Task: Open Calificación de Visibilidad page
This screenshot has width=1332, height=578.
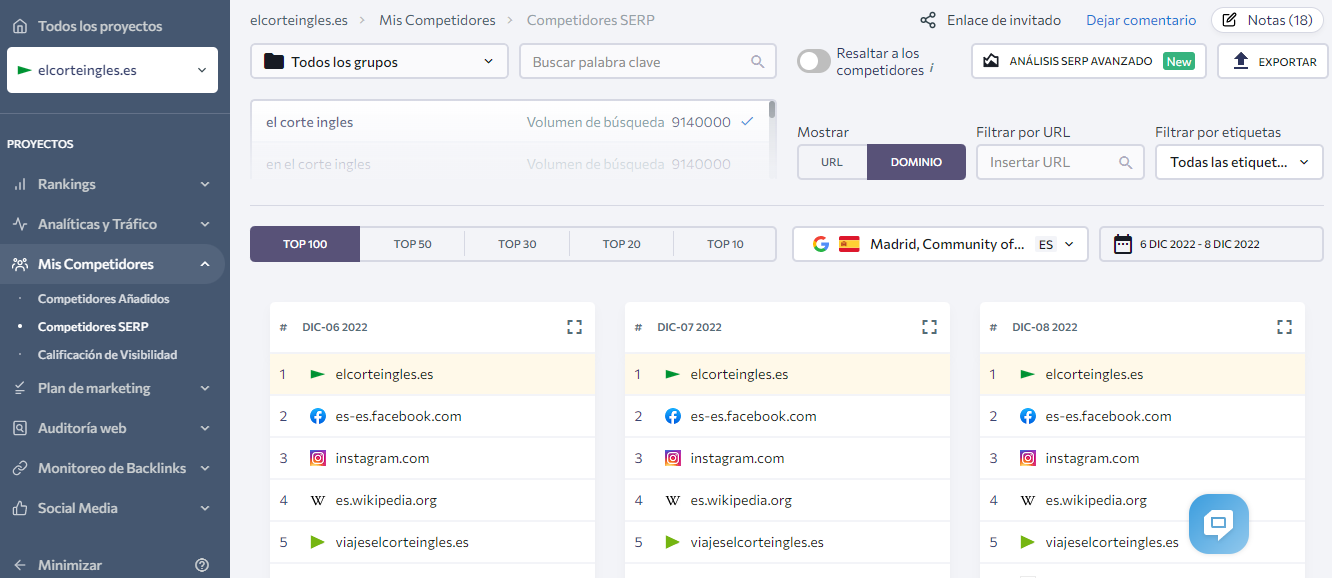Action: point(107,355)
